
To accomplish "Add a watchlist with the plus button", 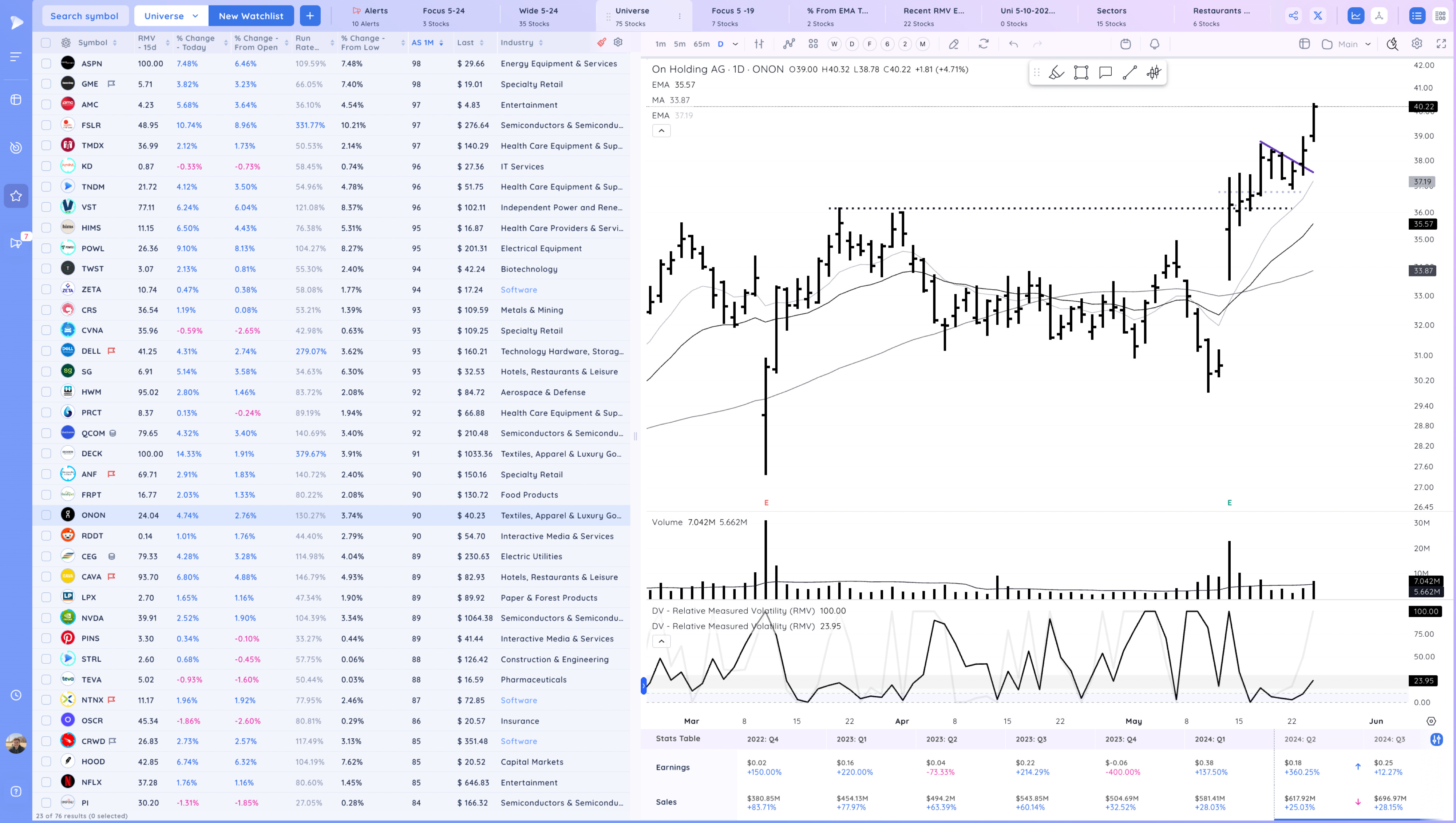I will pos(310,16).
